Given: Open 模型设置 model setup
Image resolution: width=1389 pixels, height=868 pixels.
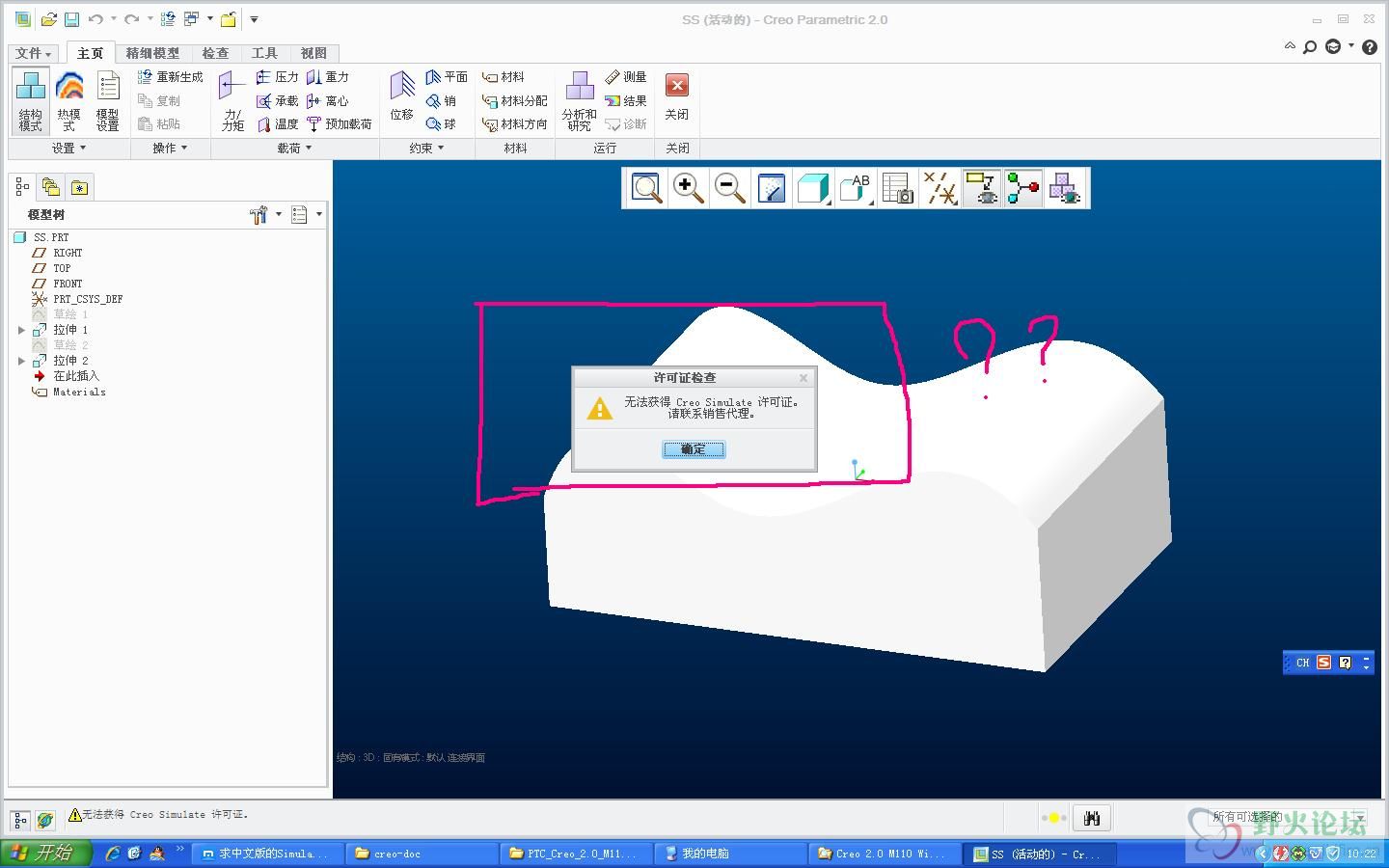Looking at the screenshot, I should pyautogui.click(x=108, y=100).
